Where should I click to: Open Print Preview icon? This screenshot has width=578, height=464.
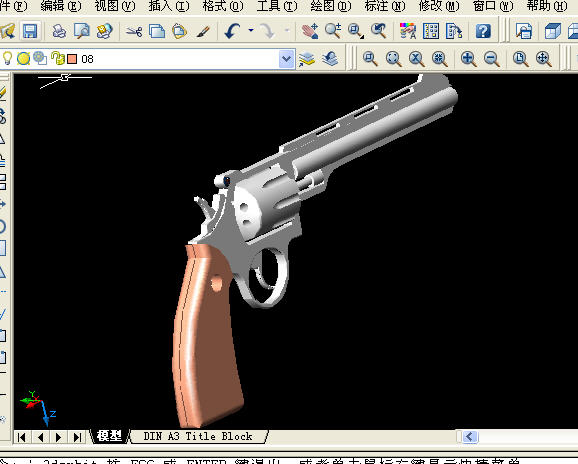click(x=82, y=31)
